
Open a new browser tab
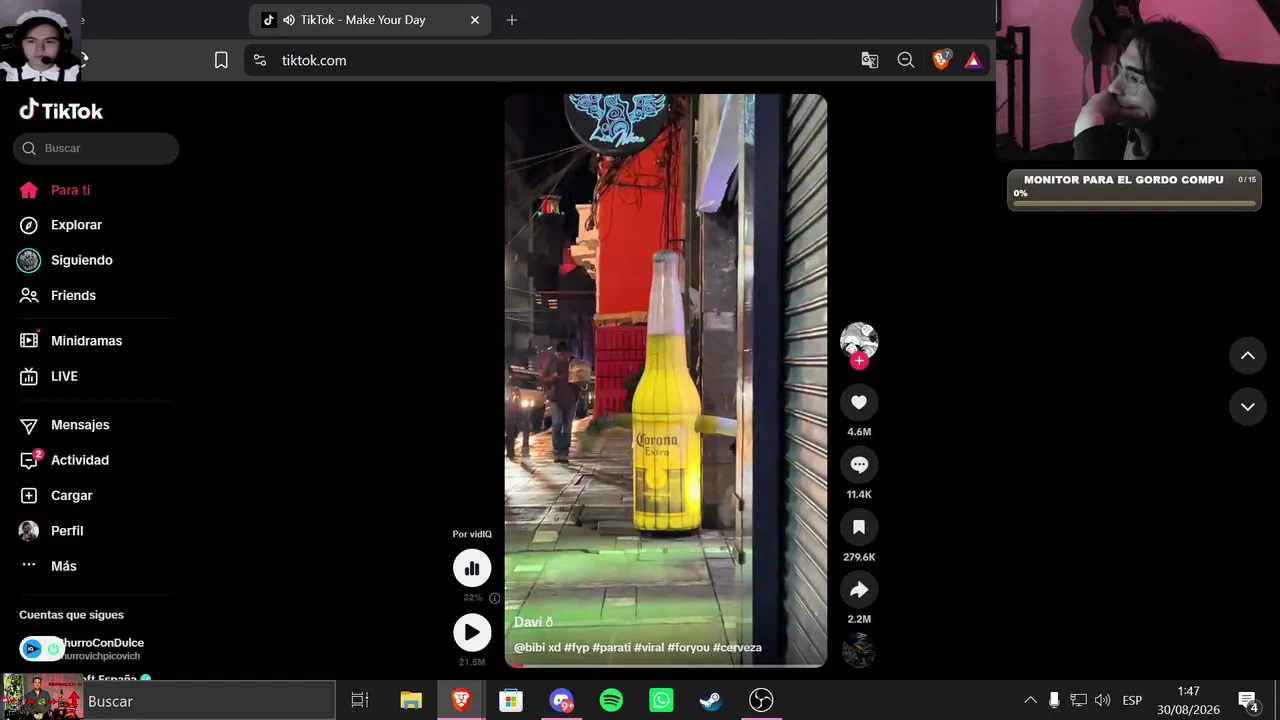(x=512, y=20)
